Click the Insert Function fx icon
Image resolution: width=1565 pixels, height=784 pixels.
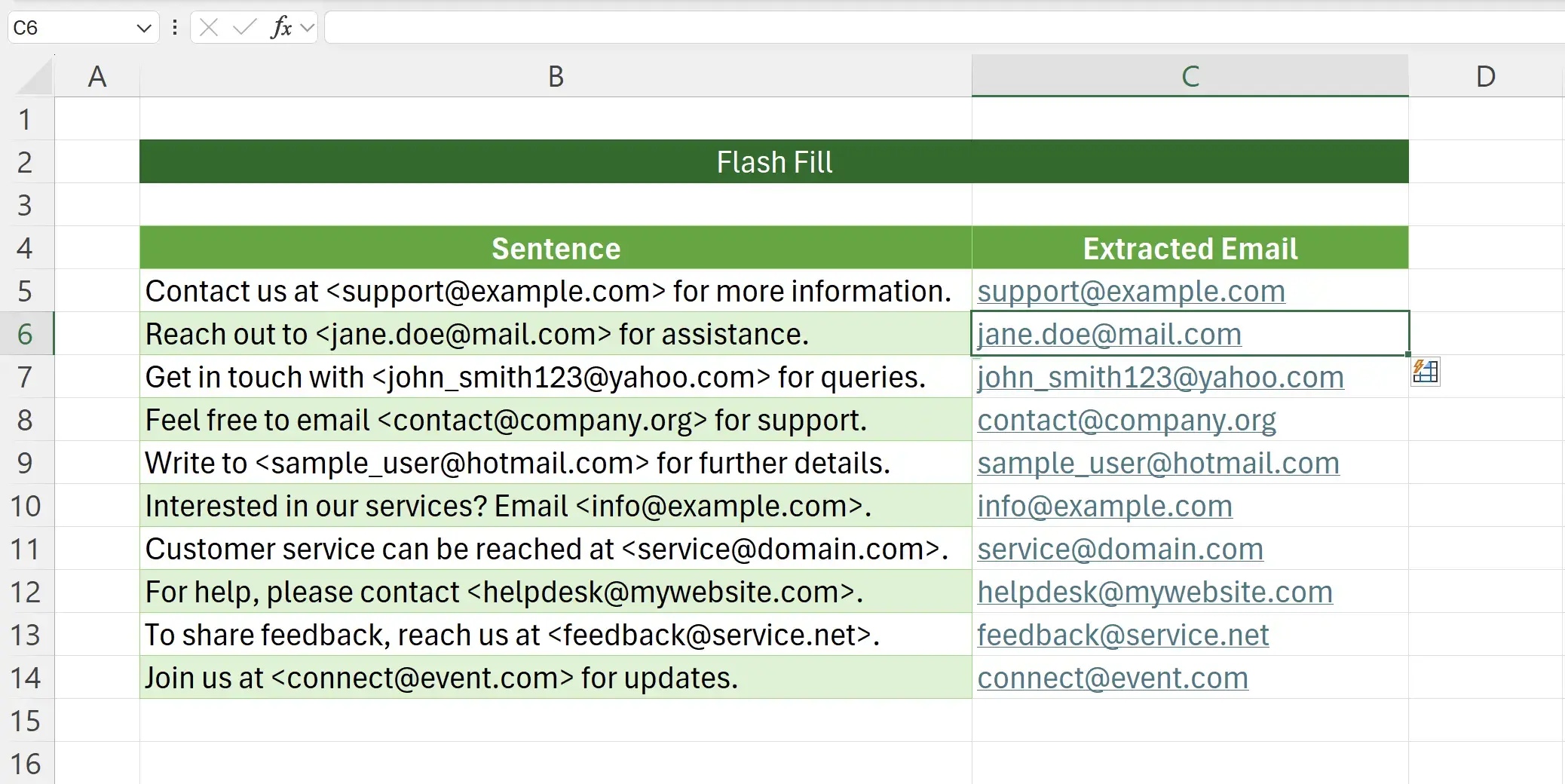coord(280,27)
